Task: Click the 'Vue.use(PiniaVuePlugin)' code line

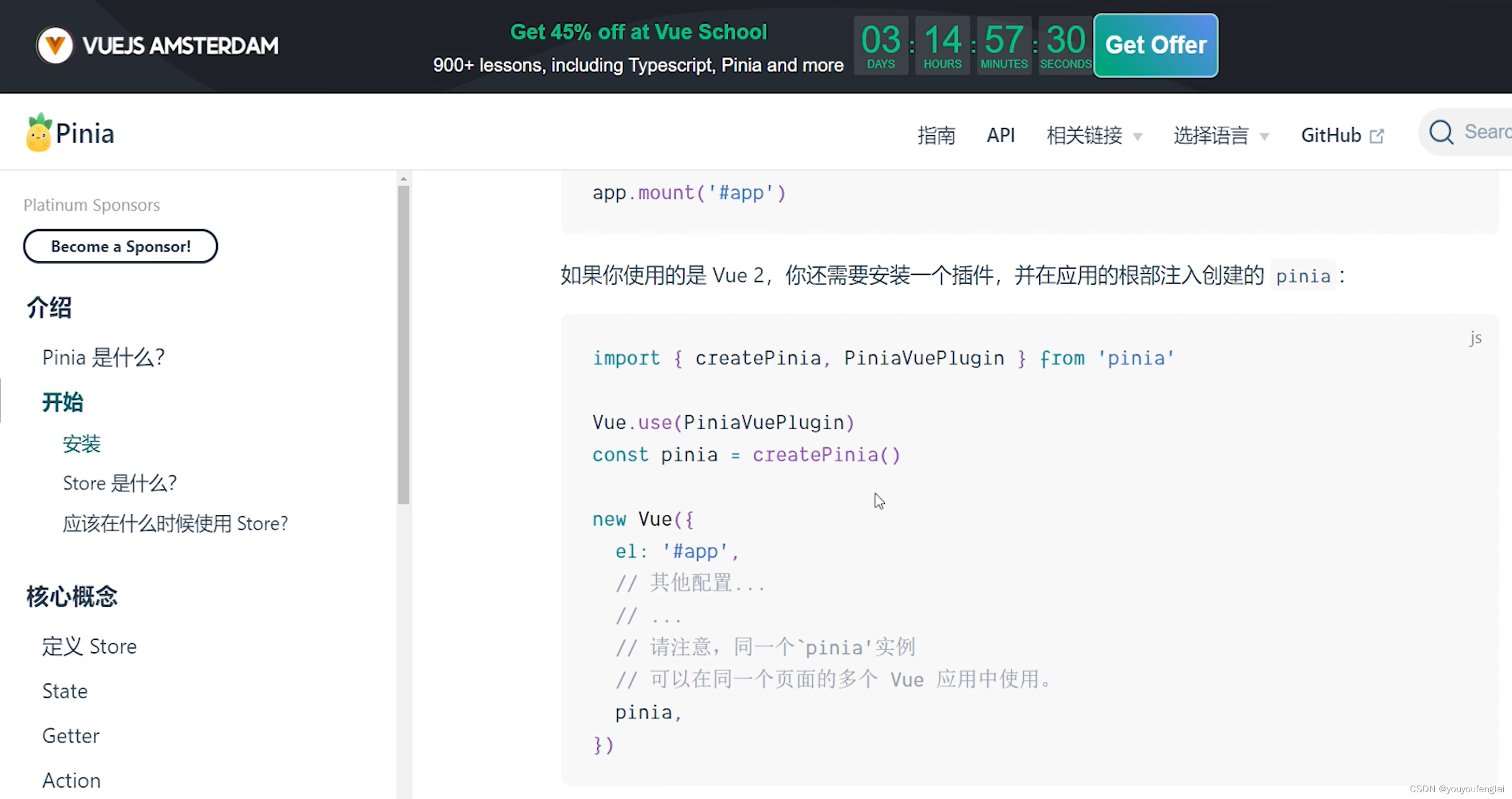Action: click(x=723, y=422)
